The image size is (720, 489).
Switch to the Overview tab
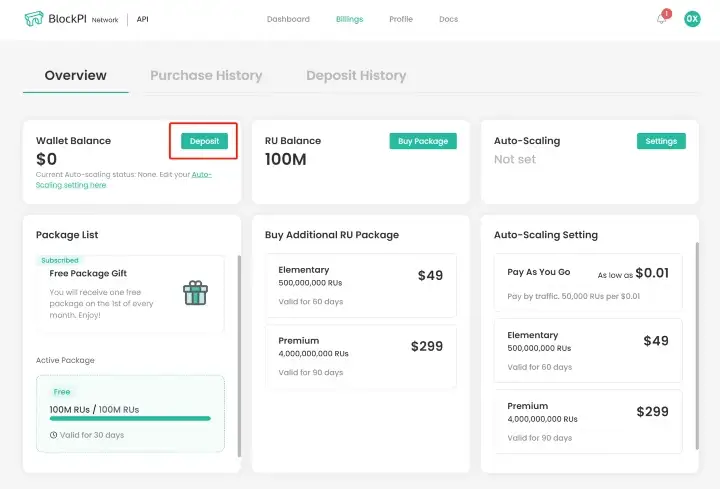point(76,75)
